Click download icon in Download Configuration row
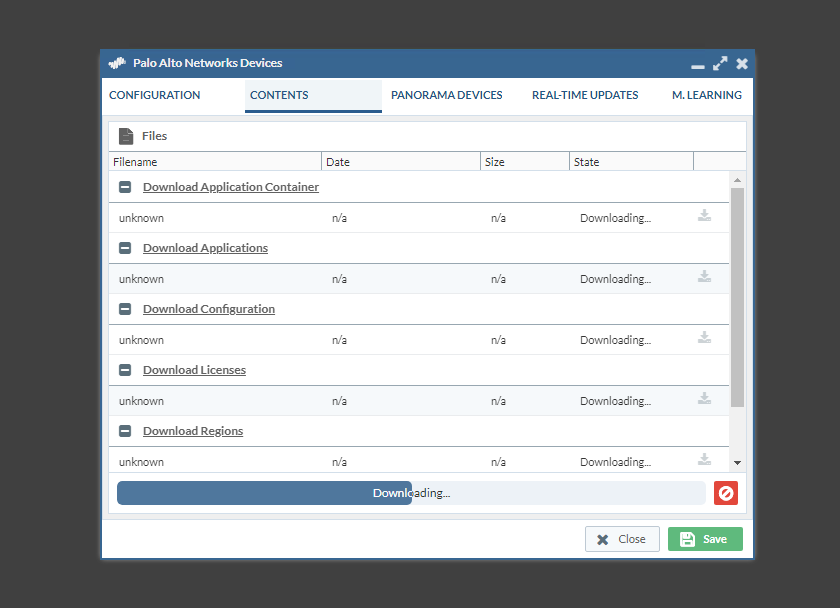Screen dimensions: 840x608 [704, 338]
